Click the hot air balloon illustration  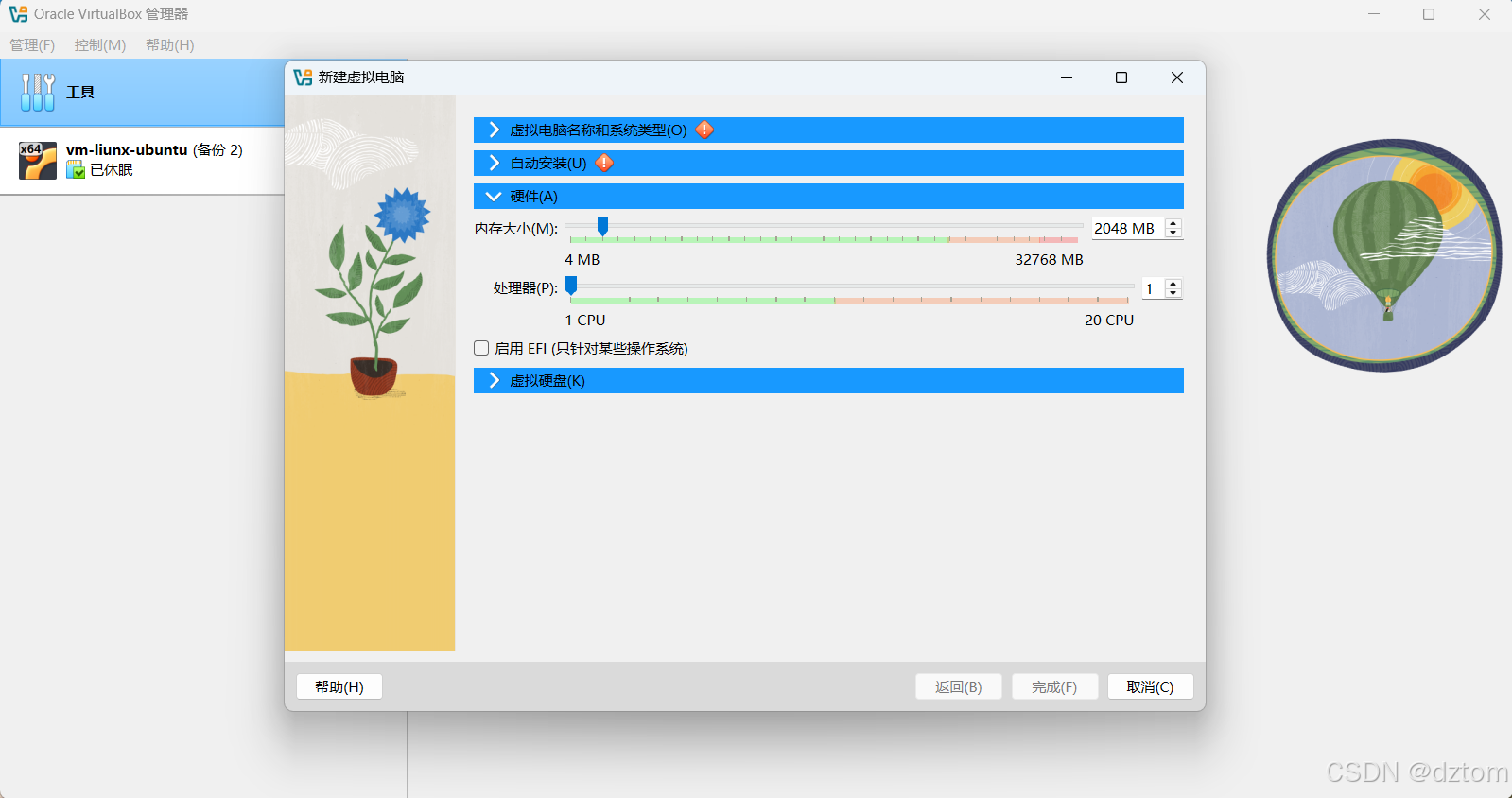1384,255
